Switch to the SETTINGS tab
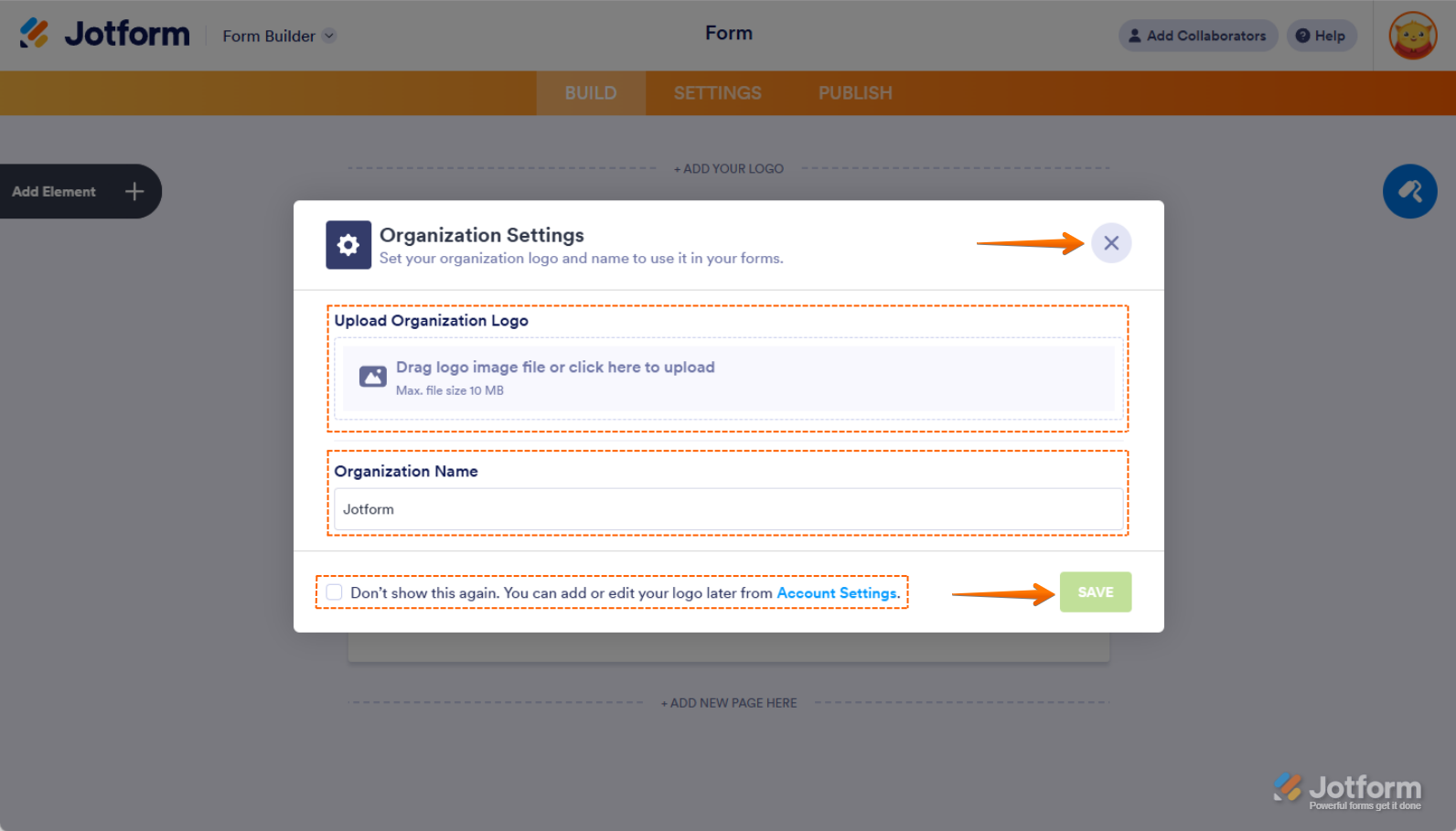 click(x=718, y=93)
